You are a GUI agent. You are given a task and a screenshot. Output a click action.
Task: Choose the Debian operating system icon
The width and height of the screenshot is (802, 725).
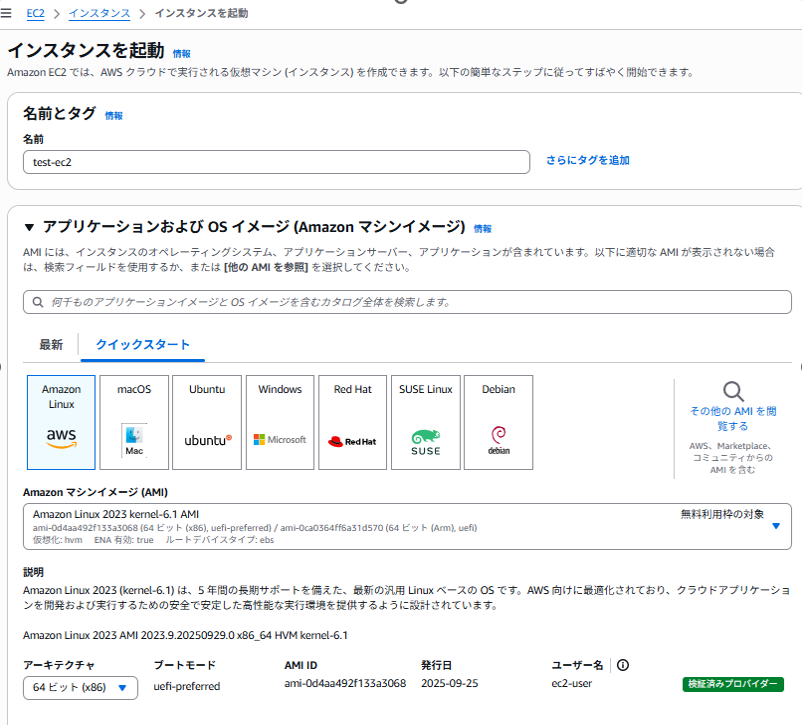click(x=498, y=421)
